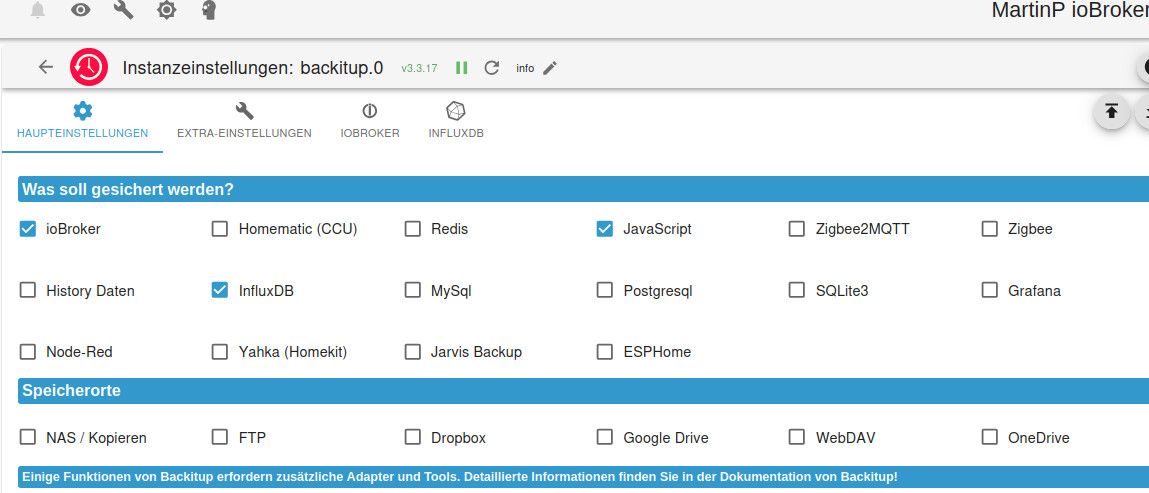Open the Extra-Einstellungen tab
1149x493 pixels.
[244, 121]
